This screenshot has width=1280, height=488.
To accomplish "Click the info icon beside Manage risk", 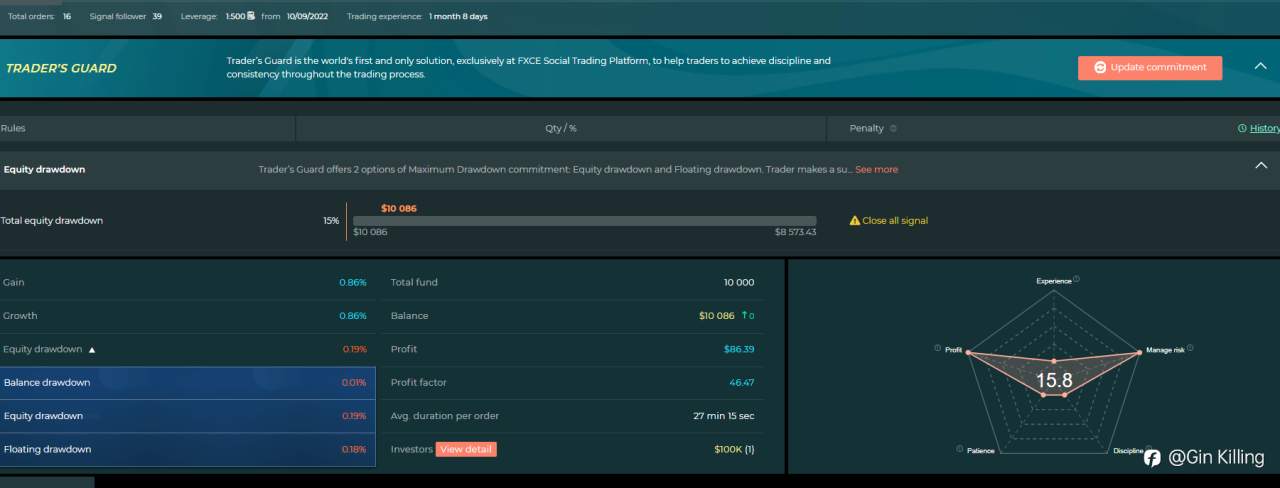I will click(x=1190, y=348).
